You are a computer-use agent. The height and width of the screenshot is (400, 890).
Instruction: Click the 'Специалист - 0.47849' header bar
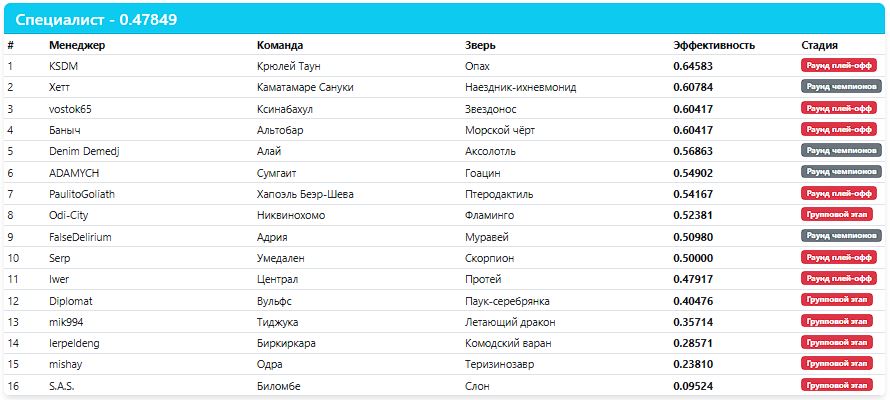[445, 19]
